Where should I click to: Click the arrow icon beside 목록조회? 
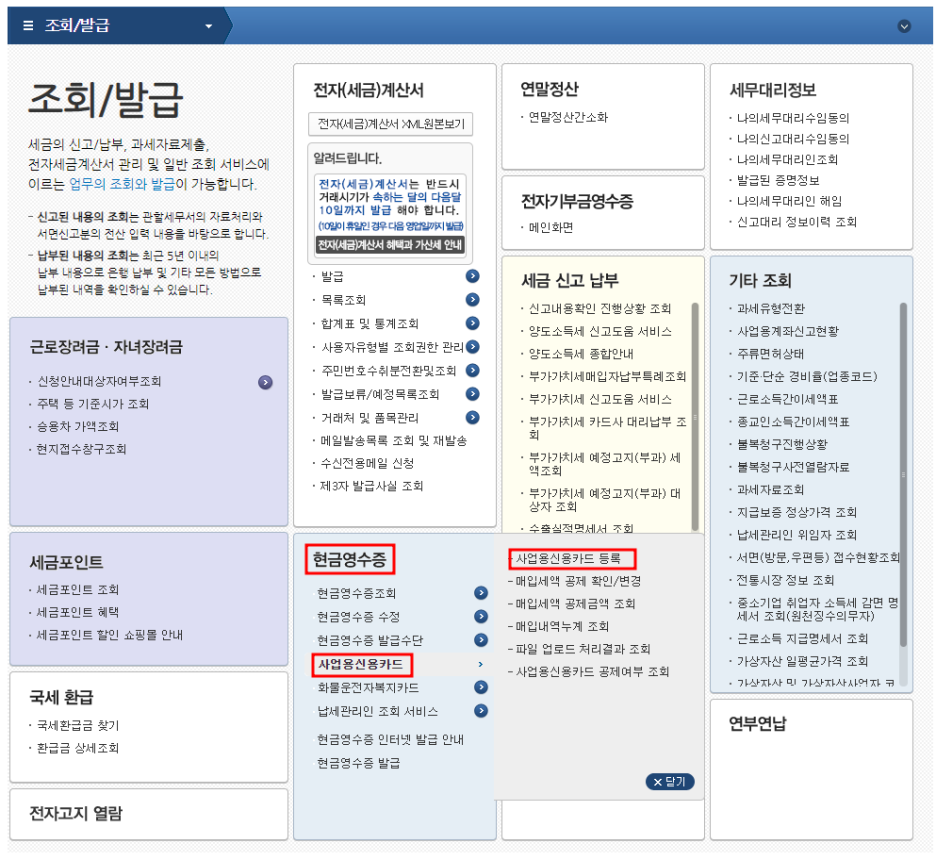[472, 300]
